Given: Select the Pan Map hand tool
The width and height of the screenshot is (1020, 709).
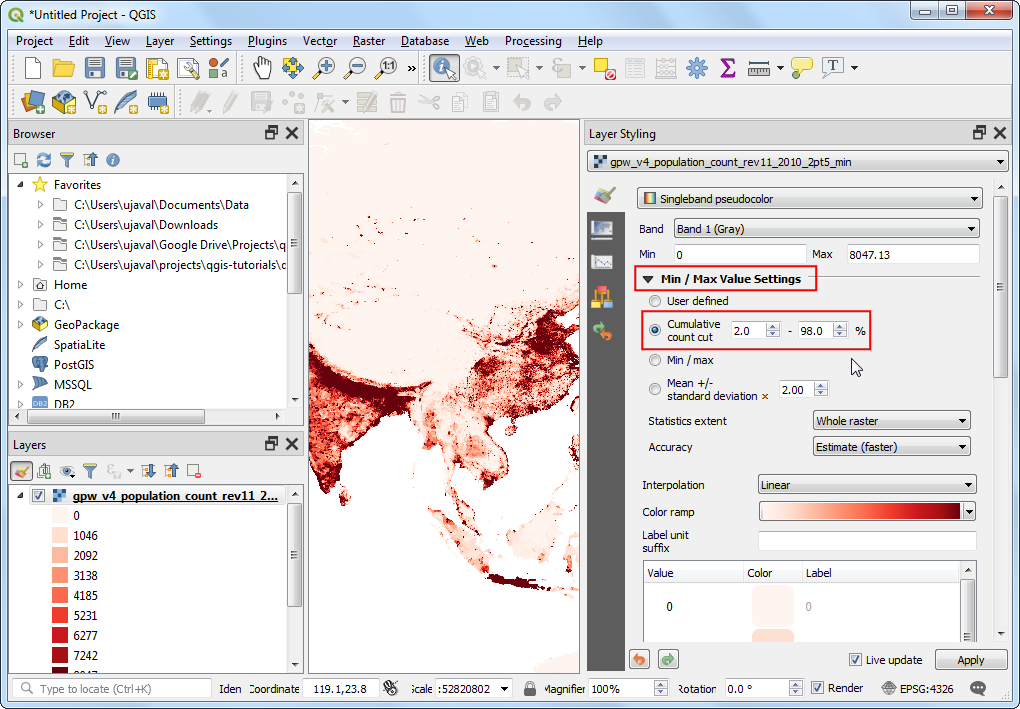Looking at the screenshot, I should coord(262,68).
